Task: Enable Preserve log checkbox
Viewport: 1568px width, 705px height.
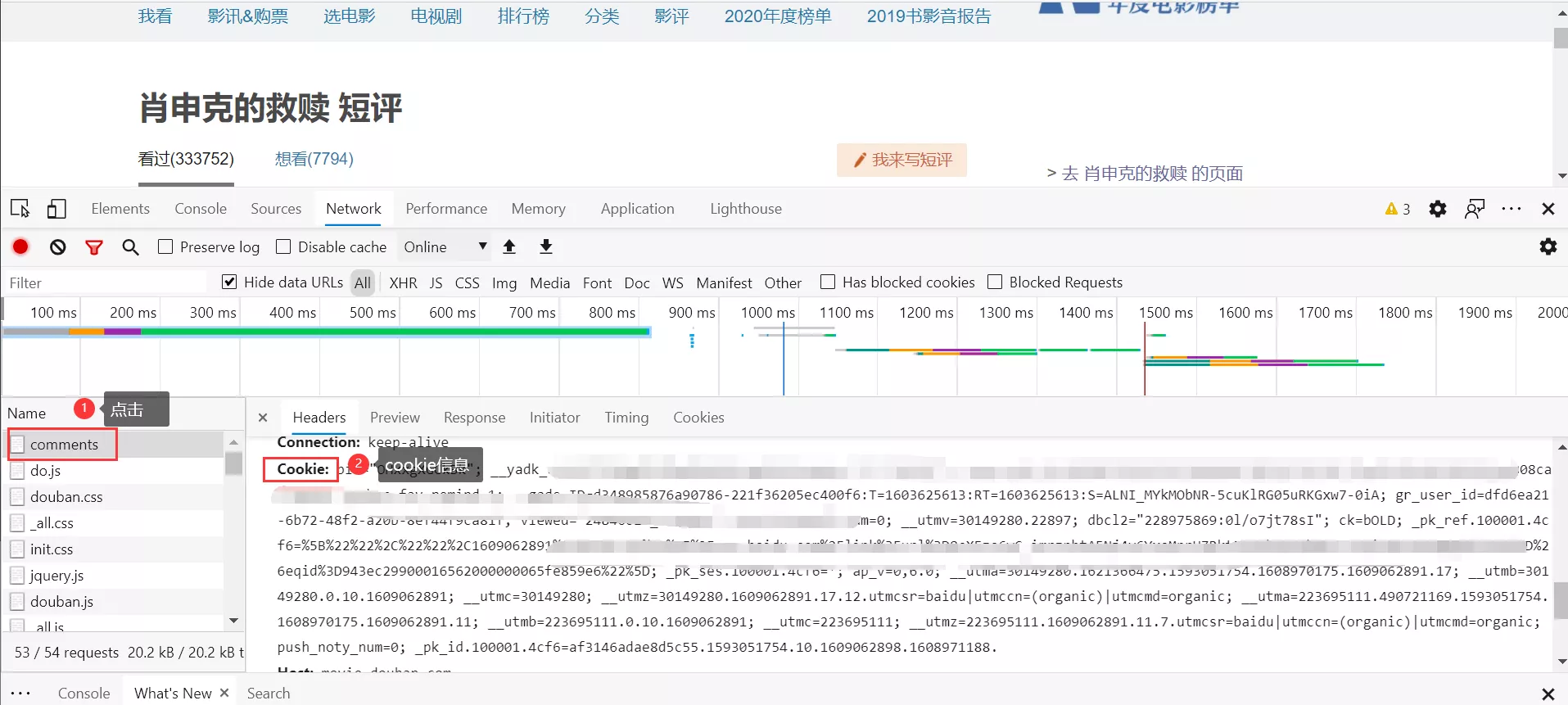Action: tap(165, 246)
